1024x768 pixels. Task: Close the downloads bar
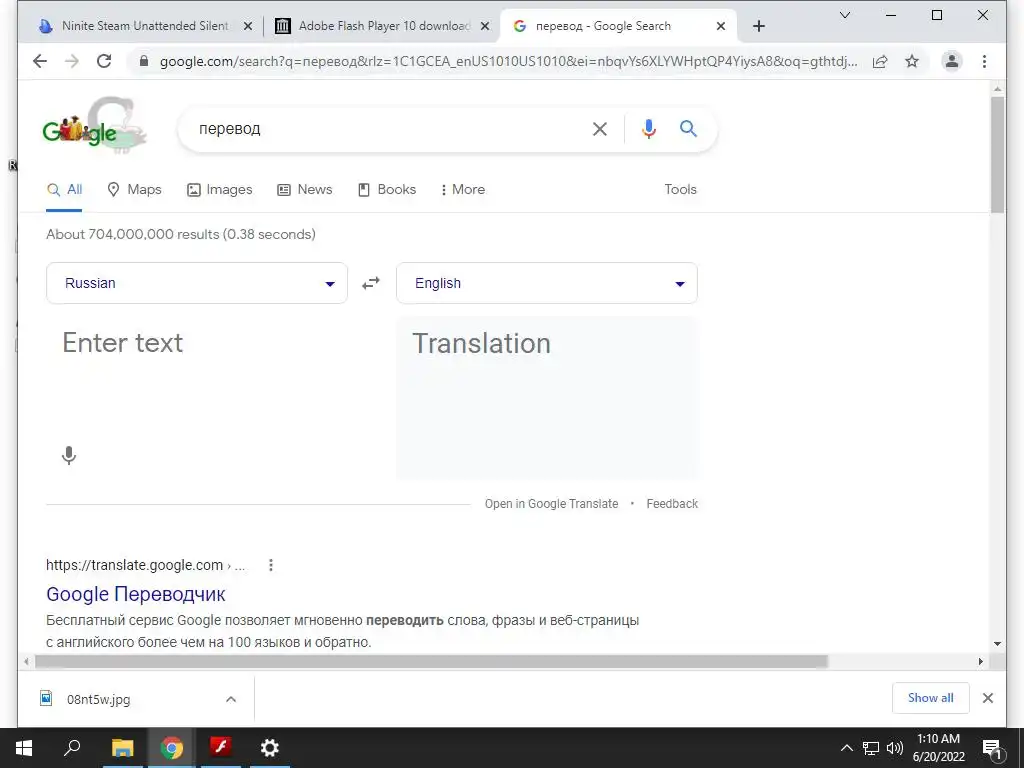tap(987, 698)
